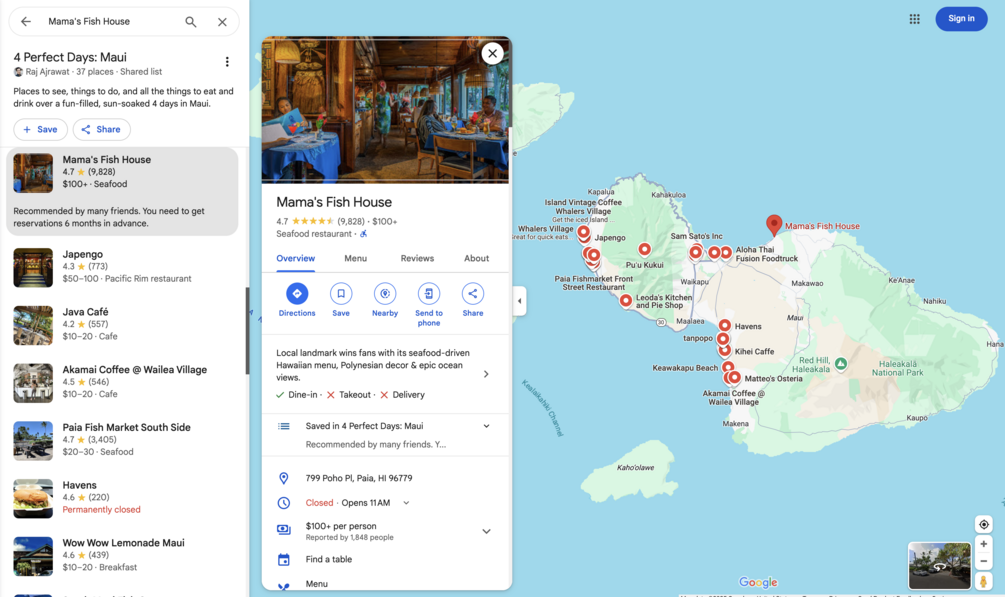Expand the place description chevron
This screenshot has height=597, width=1005.
click(486, 374)
